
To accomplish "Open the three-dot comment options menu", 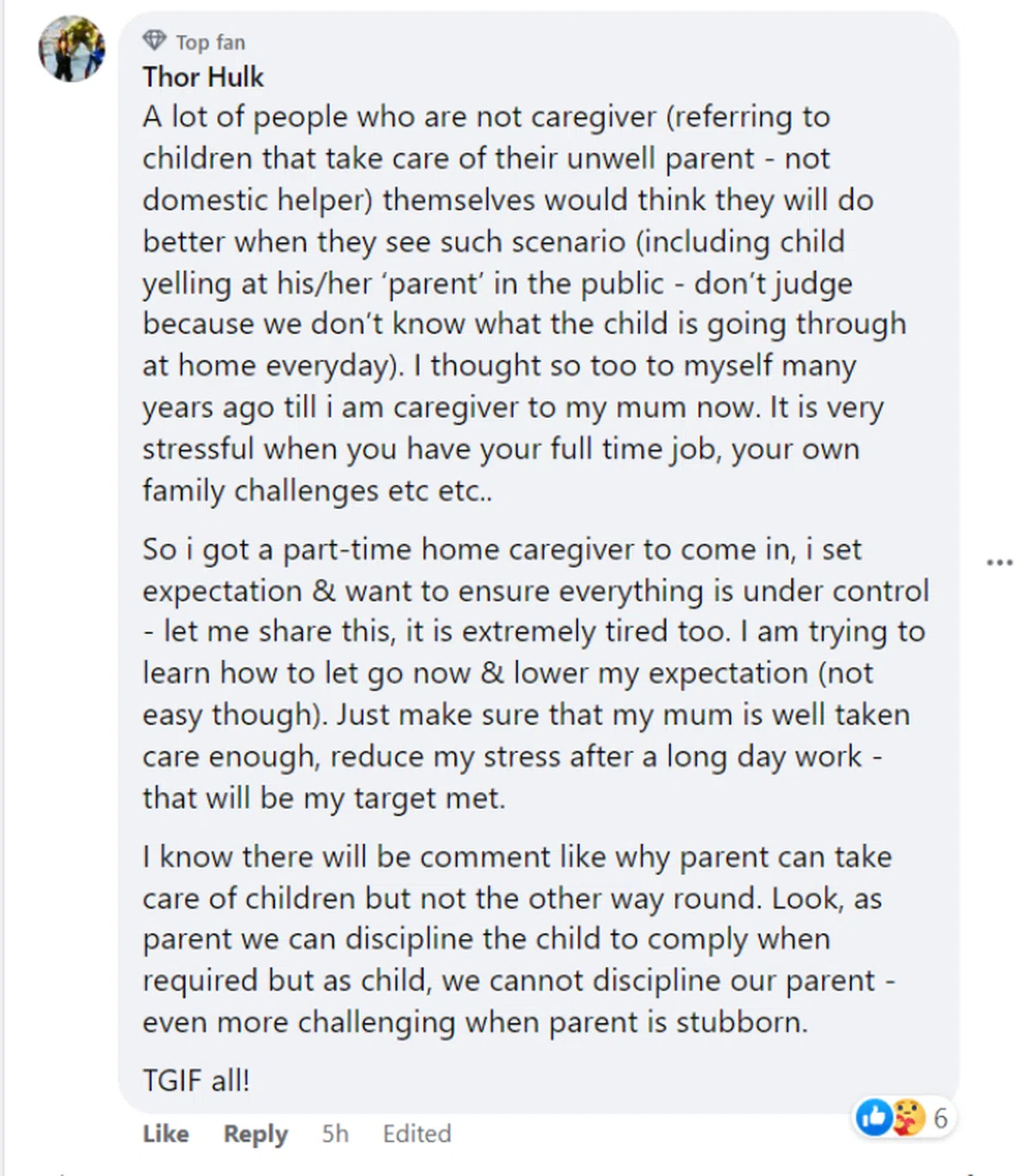I will point(999,563).
